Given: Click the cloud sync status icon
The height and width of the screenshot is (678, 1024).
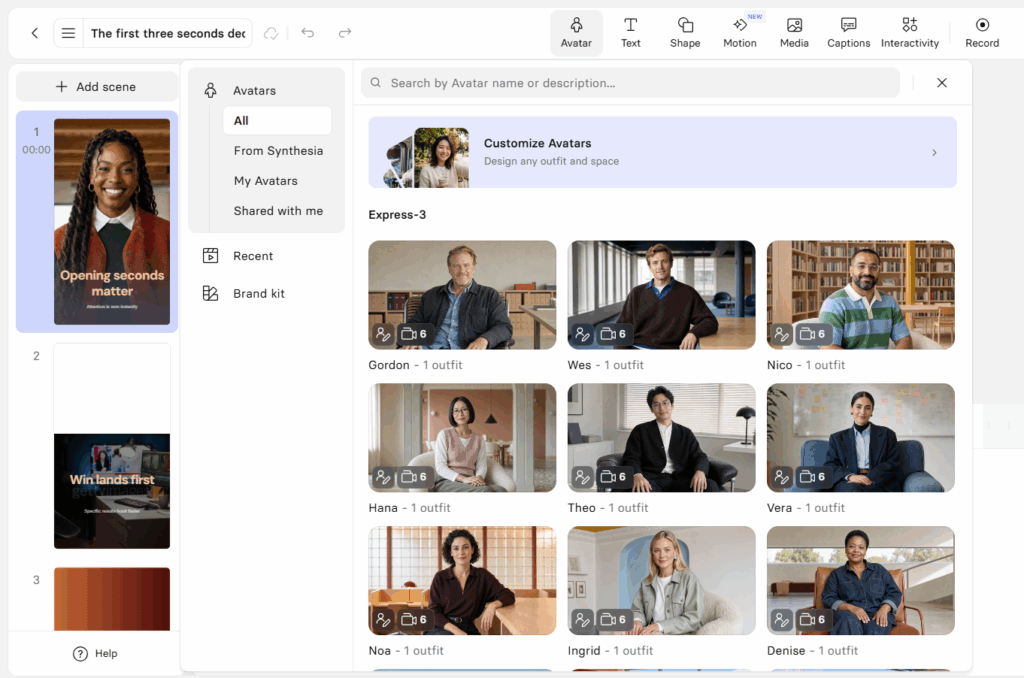Looking at the screenshot, I should click(x=271, y=33).
